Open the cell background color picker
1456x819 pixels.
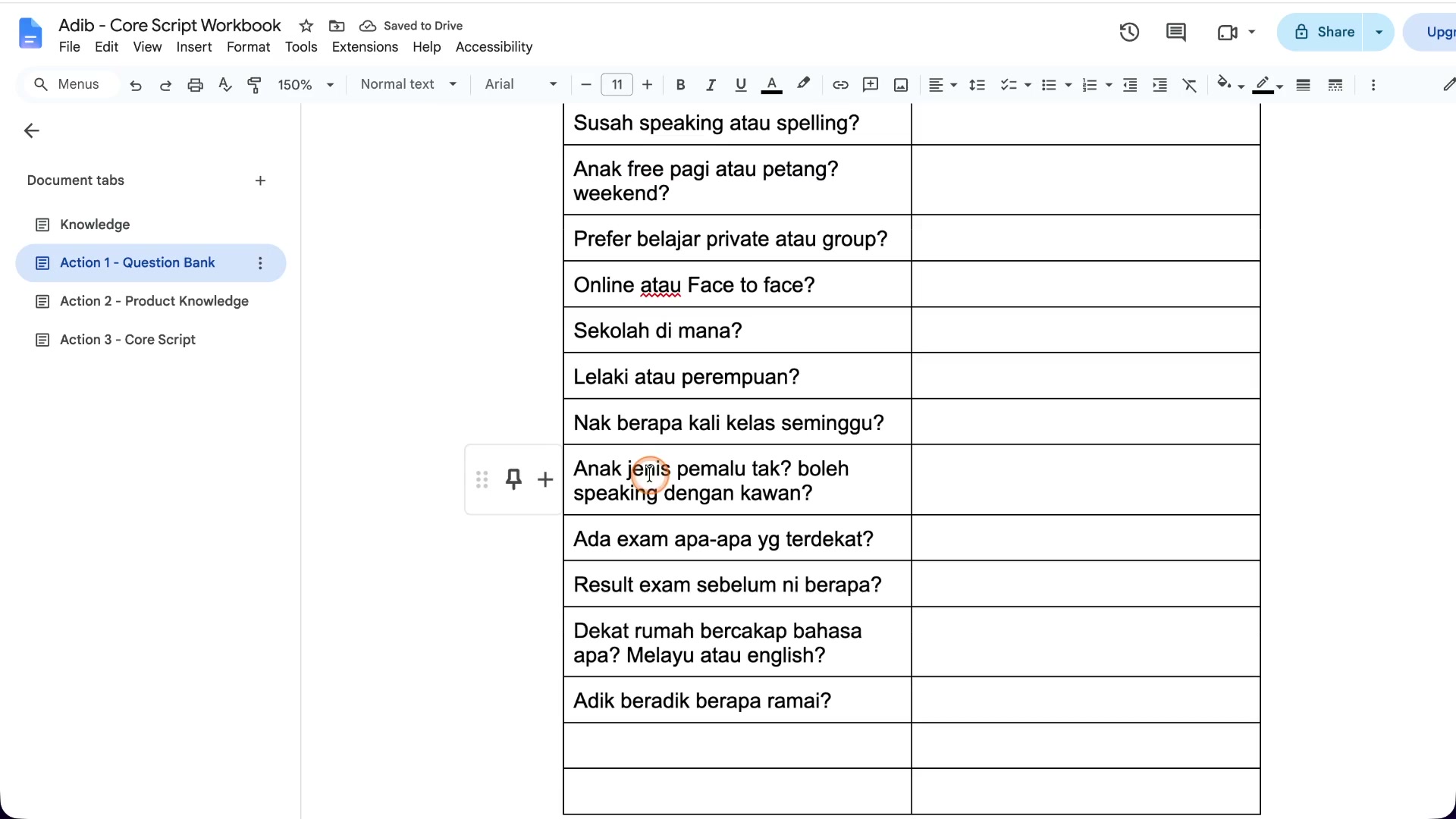coord(1230,85)
